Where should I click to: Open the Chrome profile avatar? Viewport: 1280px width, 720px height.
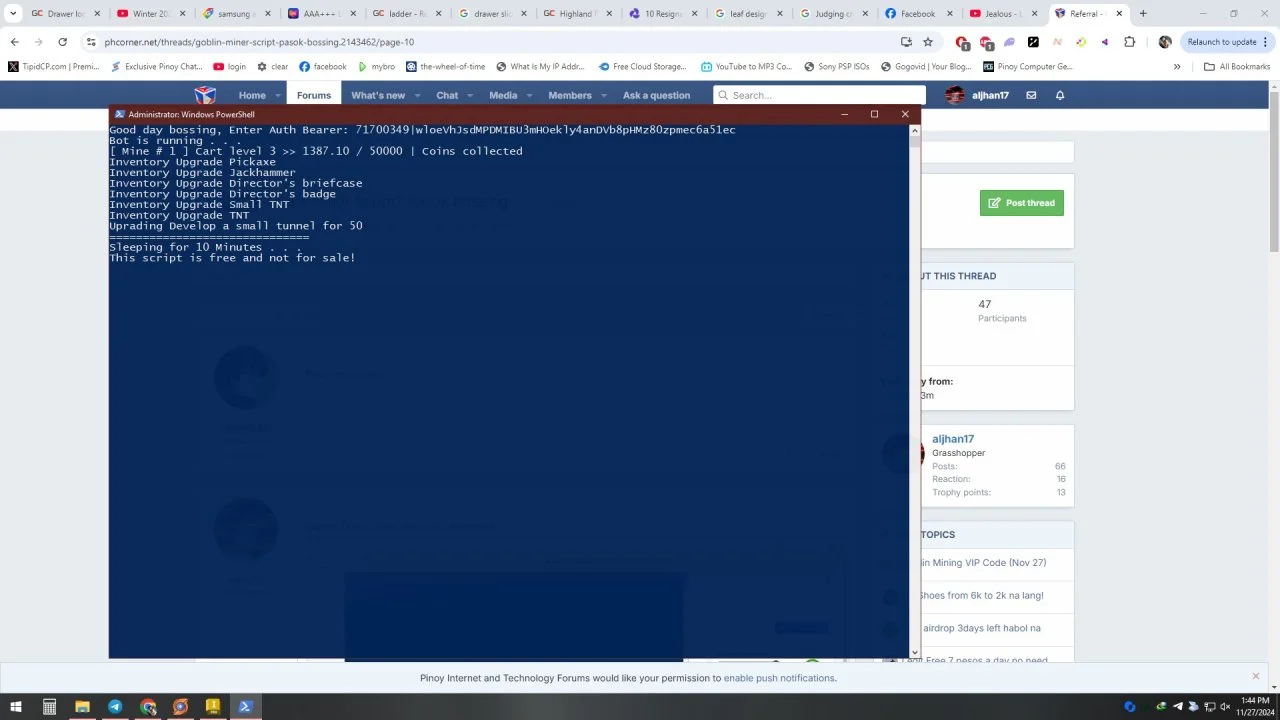click(x=1165, y=42)
